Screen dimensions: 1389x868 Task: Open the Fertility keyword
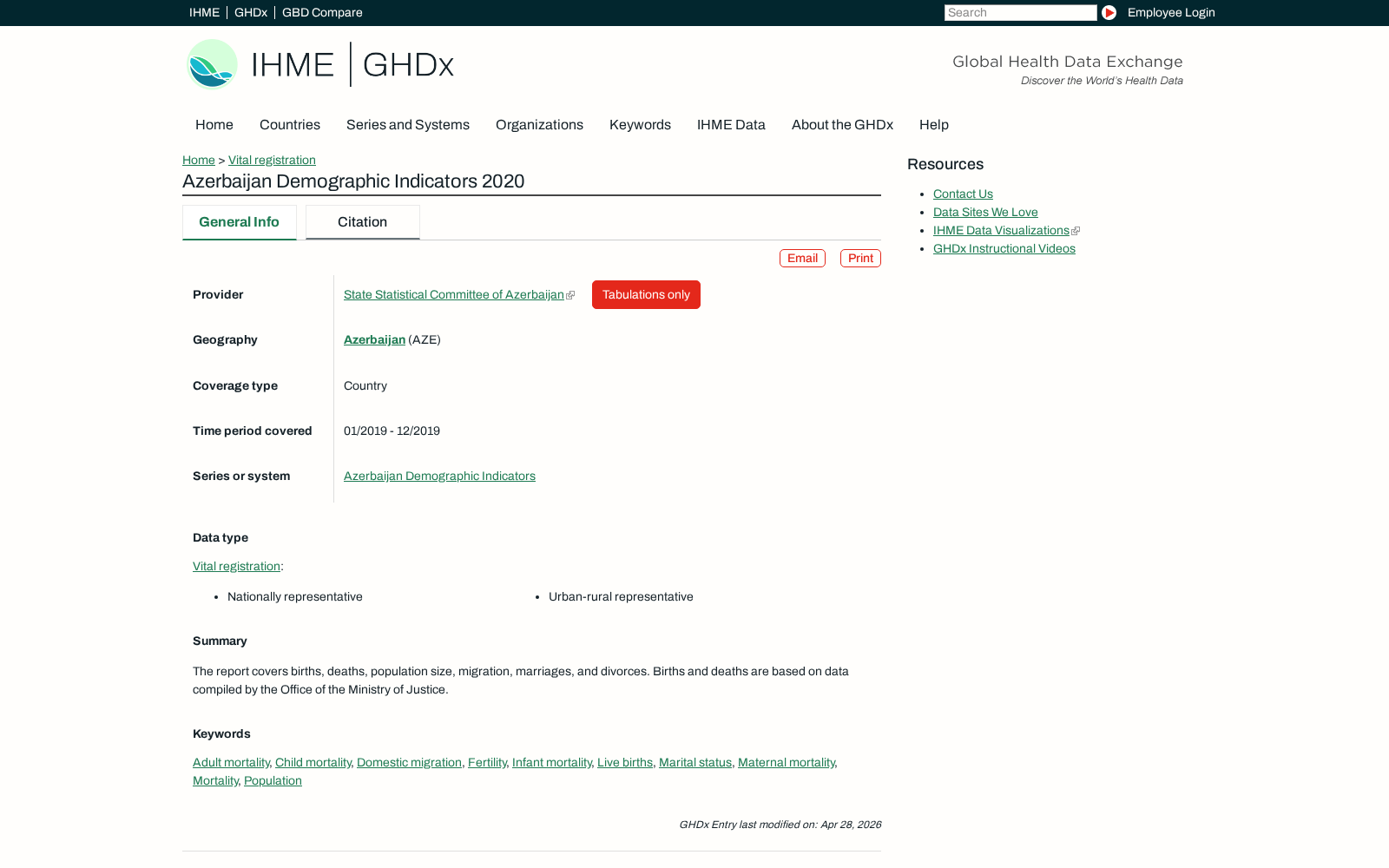point(487,763)
